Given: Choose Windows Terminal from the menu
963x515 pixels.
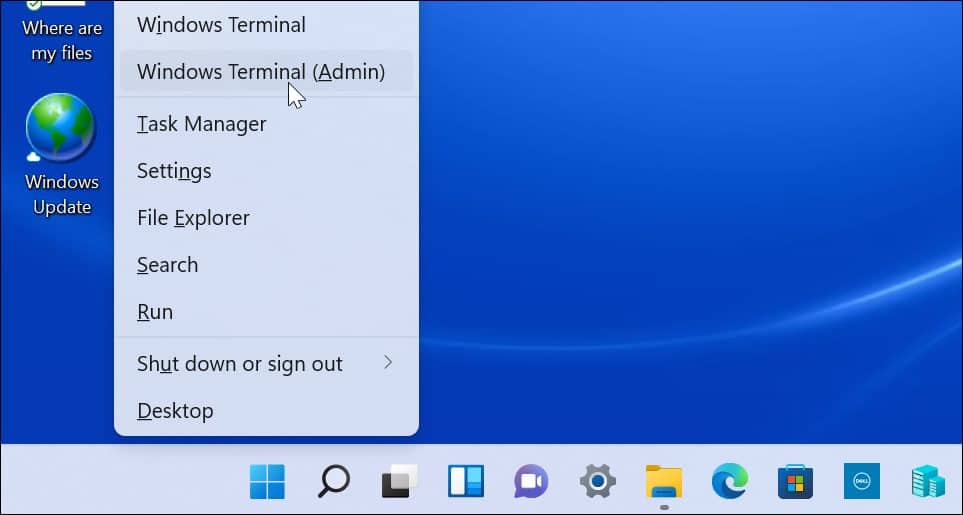Looking at the screenshot, I should pyautogui.click(x=267, y=25).
